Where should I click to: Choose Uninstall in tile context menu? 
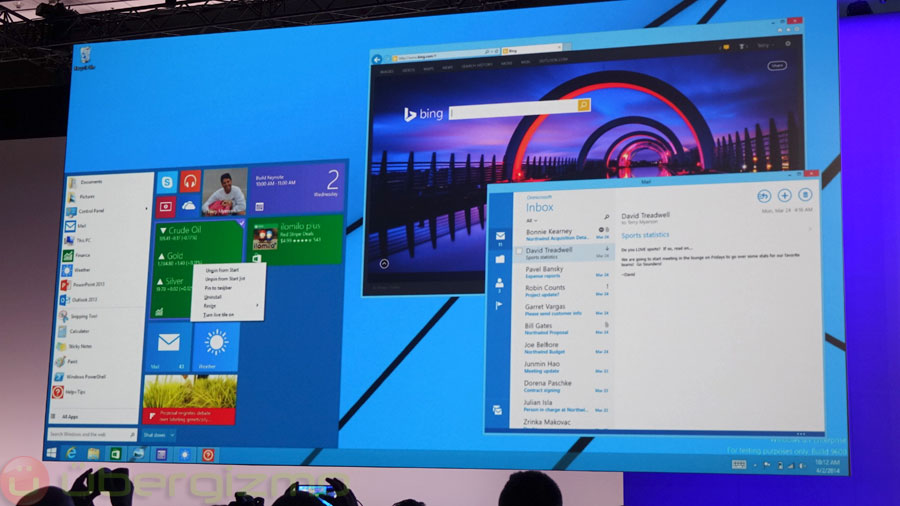[x=213, y=297]
